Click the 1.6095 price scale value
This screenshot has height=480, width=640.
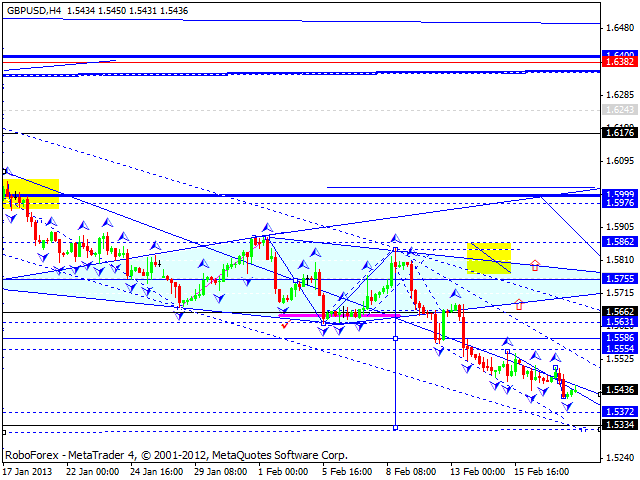pos(620,161)
